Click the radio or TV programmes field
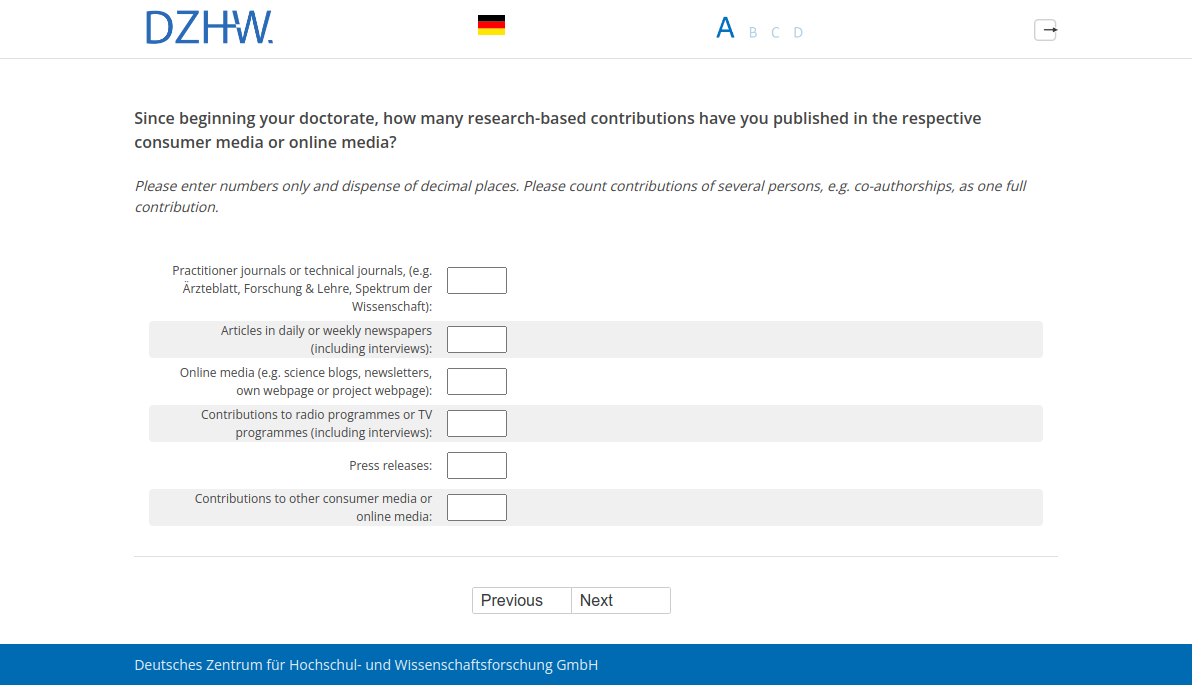 (x=476, y=424)
